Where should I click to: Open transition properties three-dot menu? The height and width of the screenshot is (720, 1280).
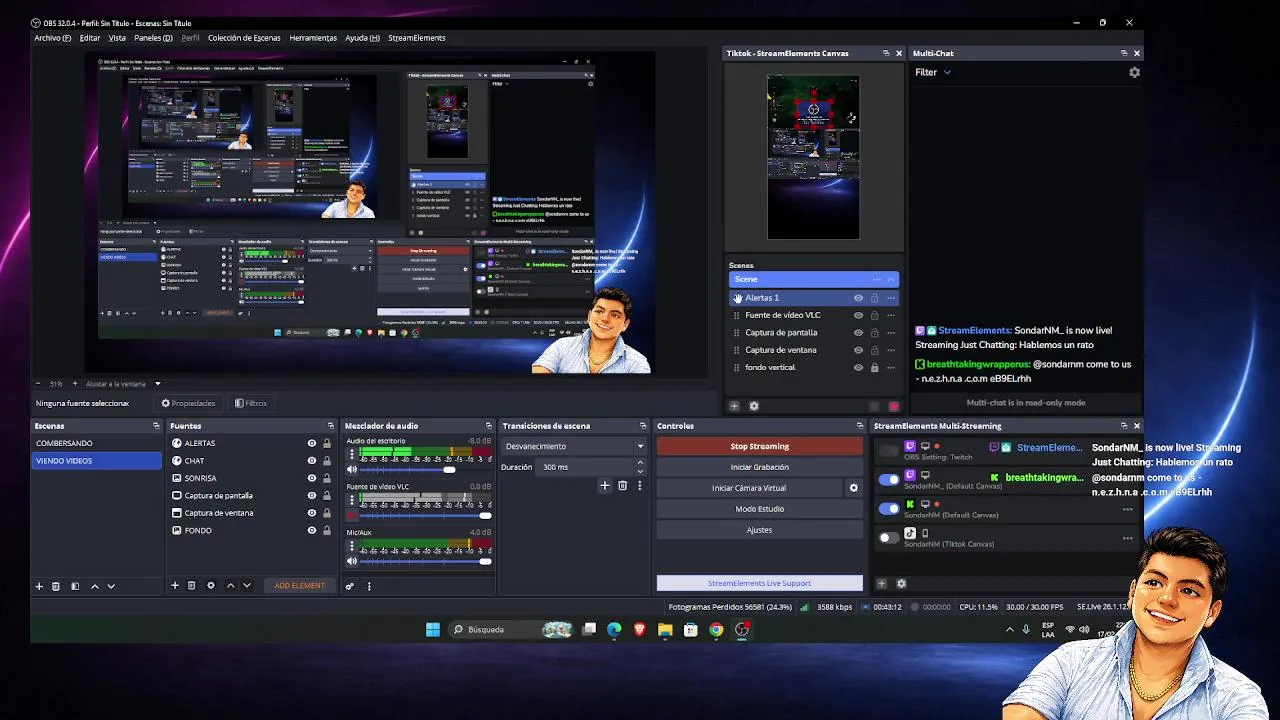(x=639, y=485)
